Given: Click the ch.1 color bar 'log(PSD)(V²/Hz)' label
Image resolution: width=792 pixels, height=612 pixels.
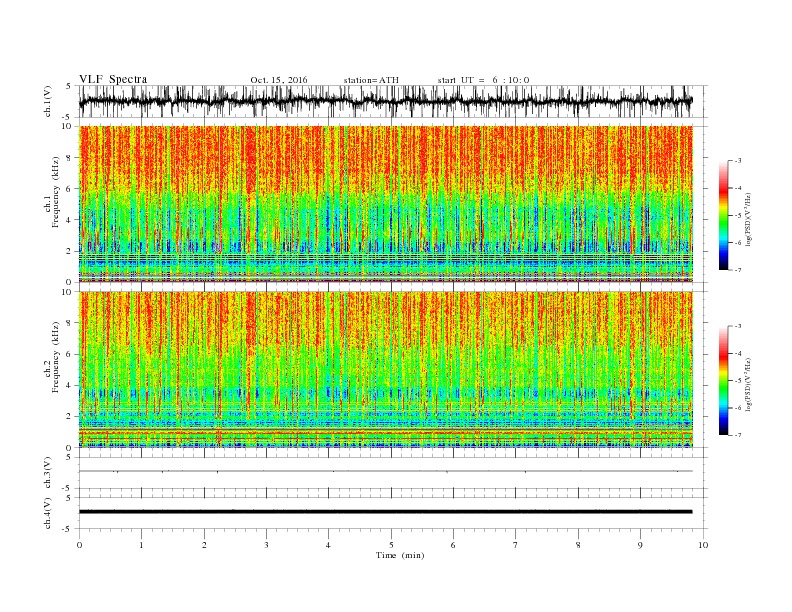Looking at the screenshot, I should 748,219.
